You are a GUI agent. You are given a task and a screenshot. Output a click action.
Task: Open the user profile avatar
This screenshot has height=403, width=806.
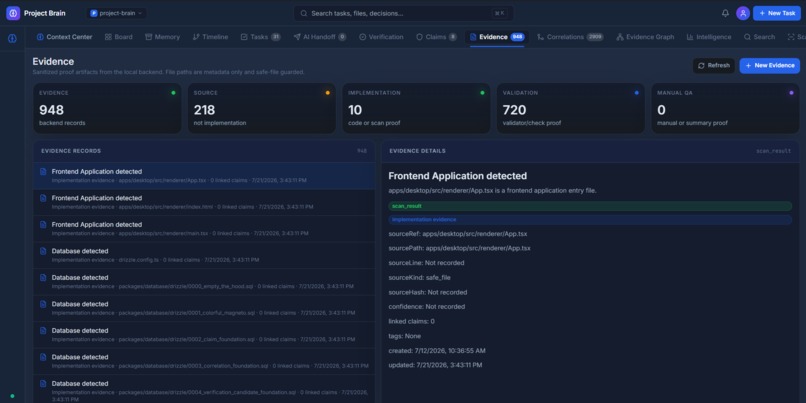coord(743,13)
